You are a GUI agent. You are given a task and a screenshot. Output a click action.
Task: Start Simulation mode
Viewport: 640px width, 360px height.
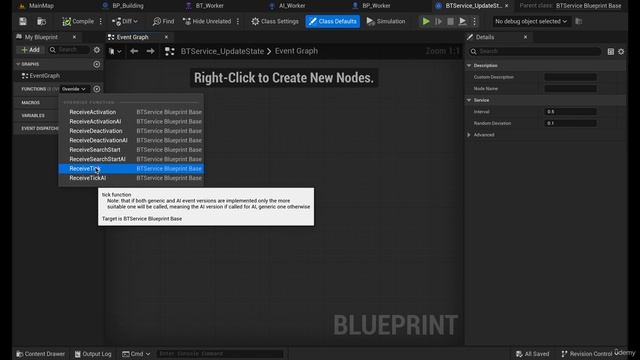point(386,21)
